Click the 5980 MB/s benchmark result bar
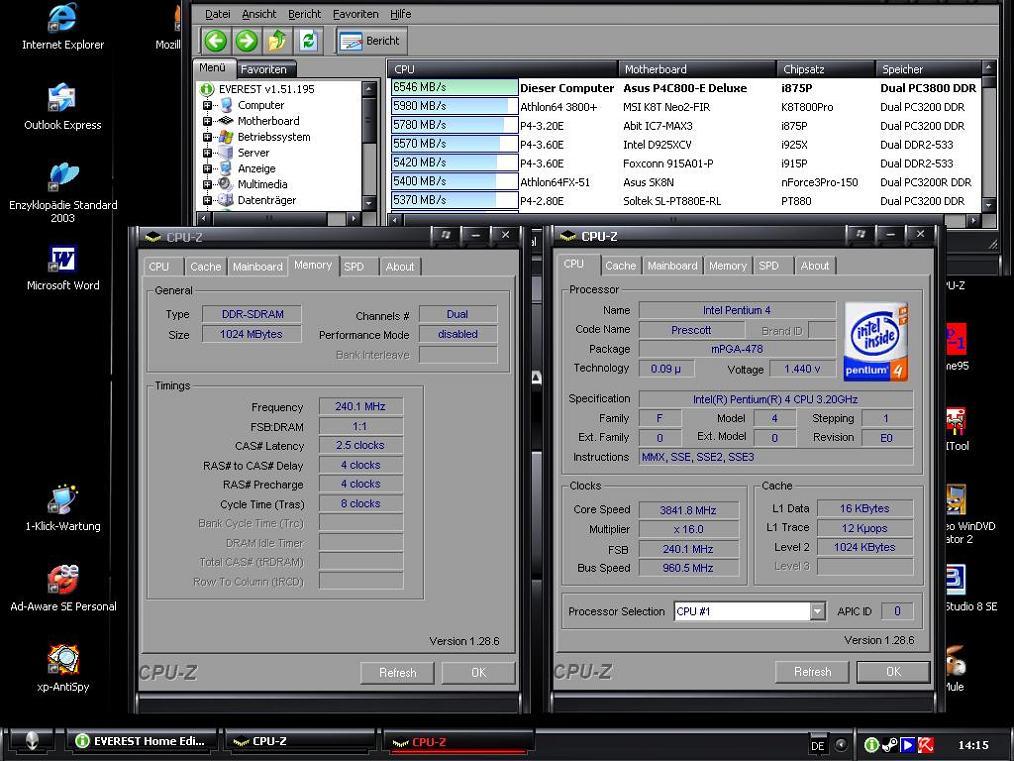 click(x=454, y=106)
